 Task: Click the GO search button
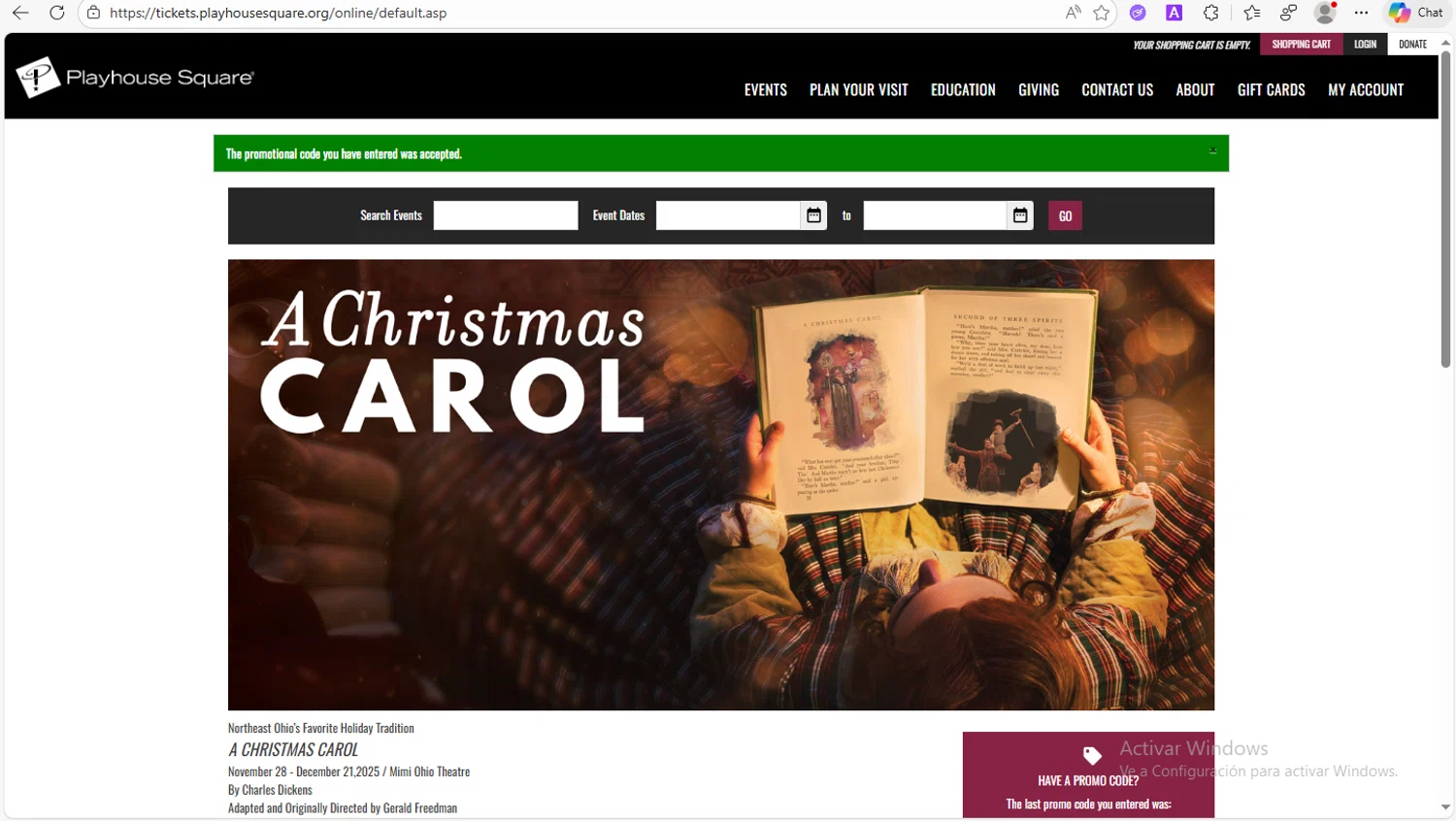pyautogui.click(x=1065, y=215)
